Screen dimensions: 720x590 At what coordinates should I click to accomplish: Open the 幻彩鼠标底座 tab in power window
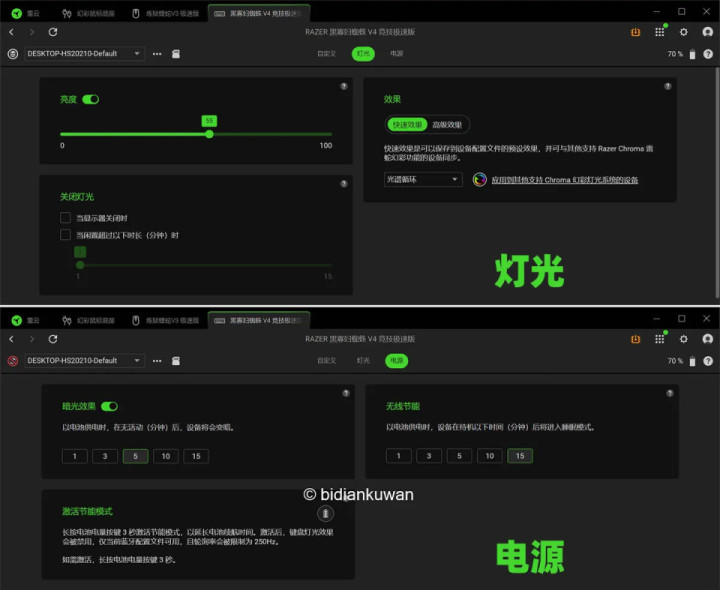click(x=89, y=320)
